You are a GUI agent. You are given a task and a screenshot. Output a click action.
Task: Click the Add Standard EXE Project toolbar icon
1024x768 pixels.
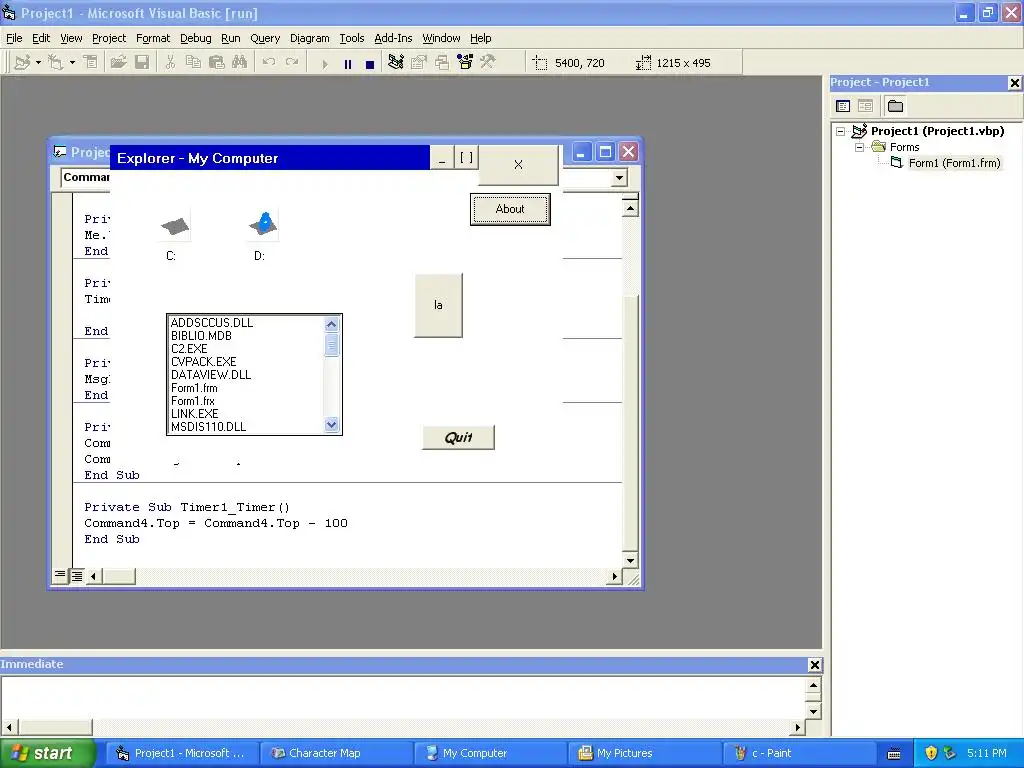pos(22,63)
